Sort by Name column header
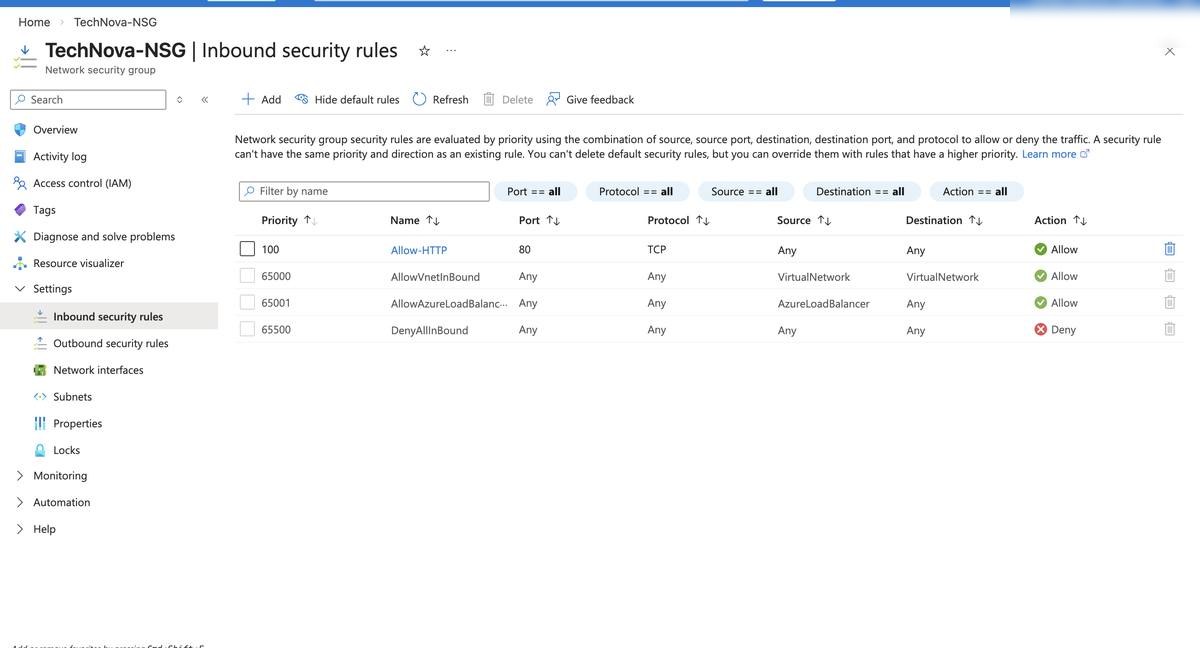 (x=415, y=220)
